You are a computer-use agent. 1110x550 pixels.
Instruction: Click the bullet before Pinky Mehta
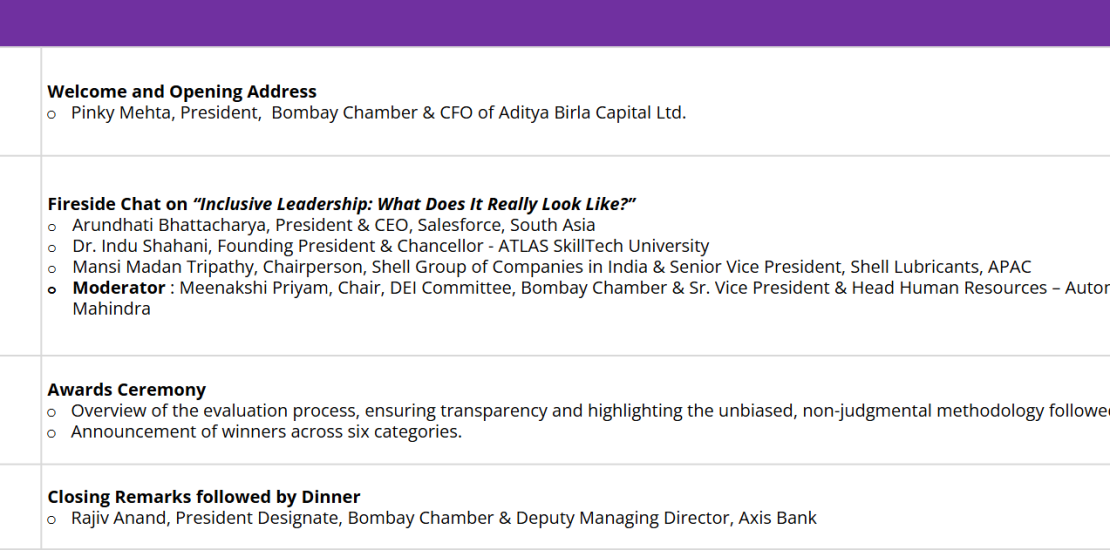coord(52,115)
